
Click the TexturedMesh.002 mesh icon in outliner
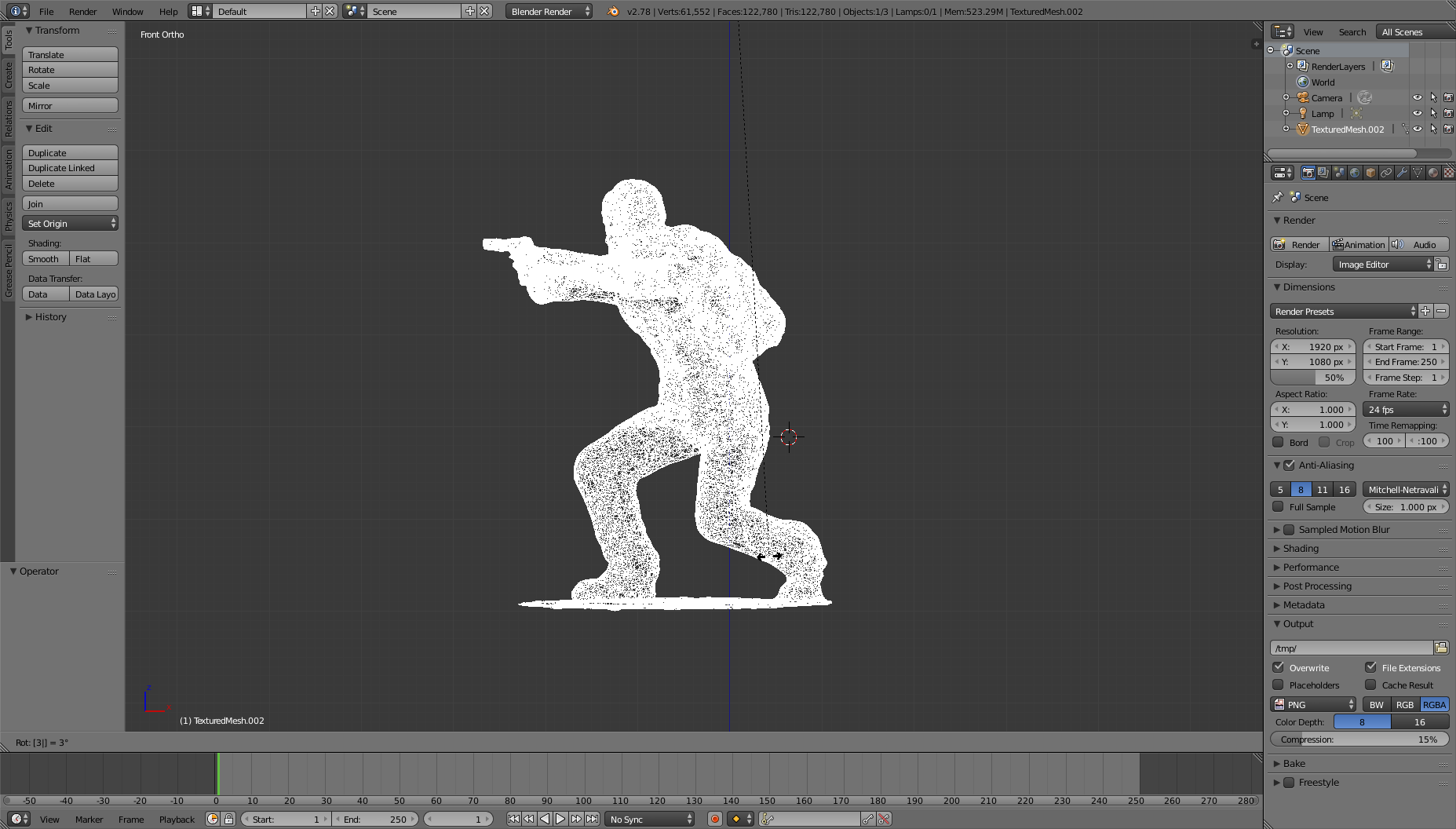point(1303,129)
